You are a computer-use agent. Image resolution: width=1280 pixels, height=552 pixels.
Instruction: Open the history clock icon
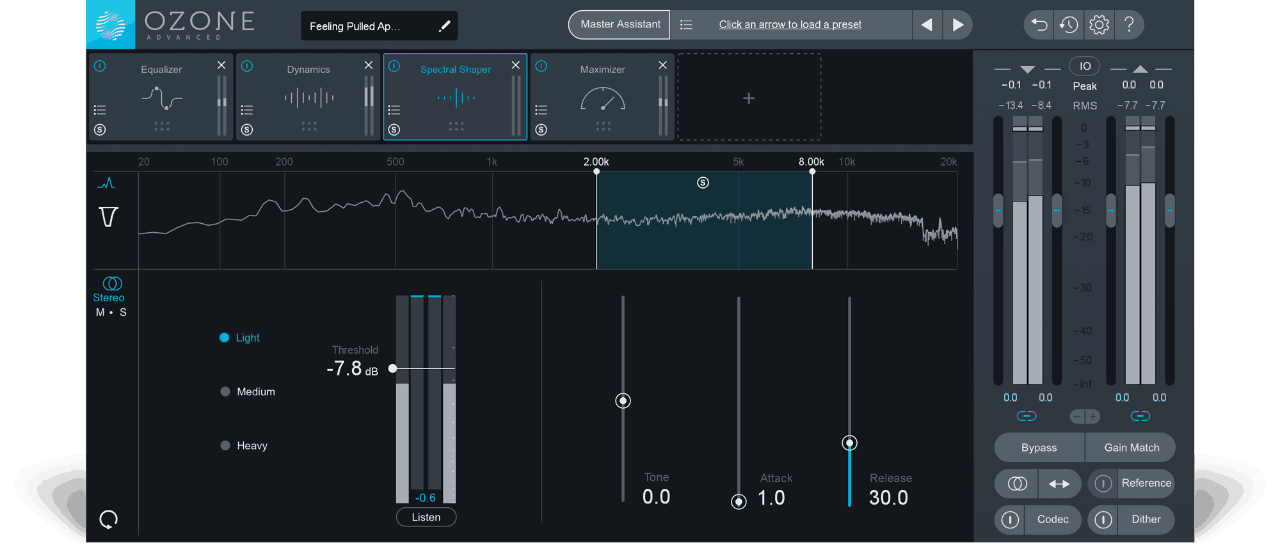pyautogui.click(x=1069, y=25)
